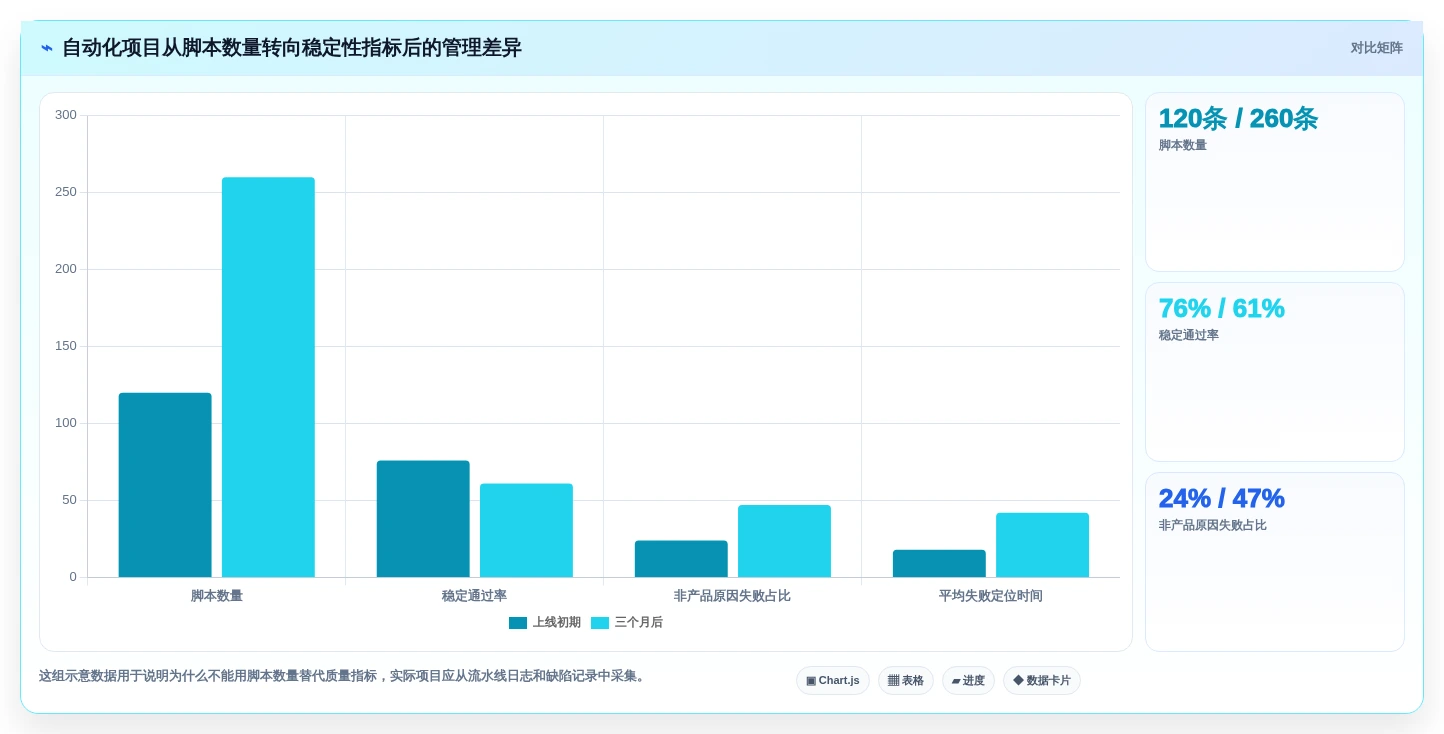The height and width of the screenshot is (734, 1444).
Task: Click the 150 y-axis tick label
Action: (x=66, y=346)
